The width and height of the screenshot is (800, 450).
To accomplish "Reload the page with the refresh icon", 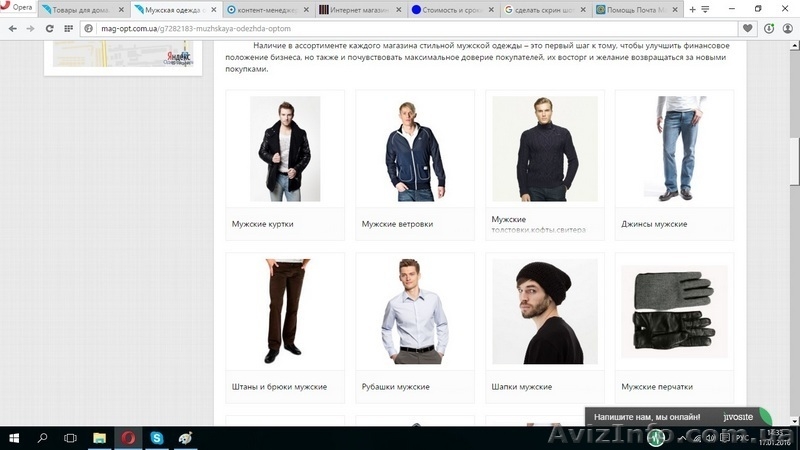I will 66,28.
